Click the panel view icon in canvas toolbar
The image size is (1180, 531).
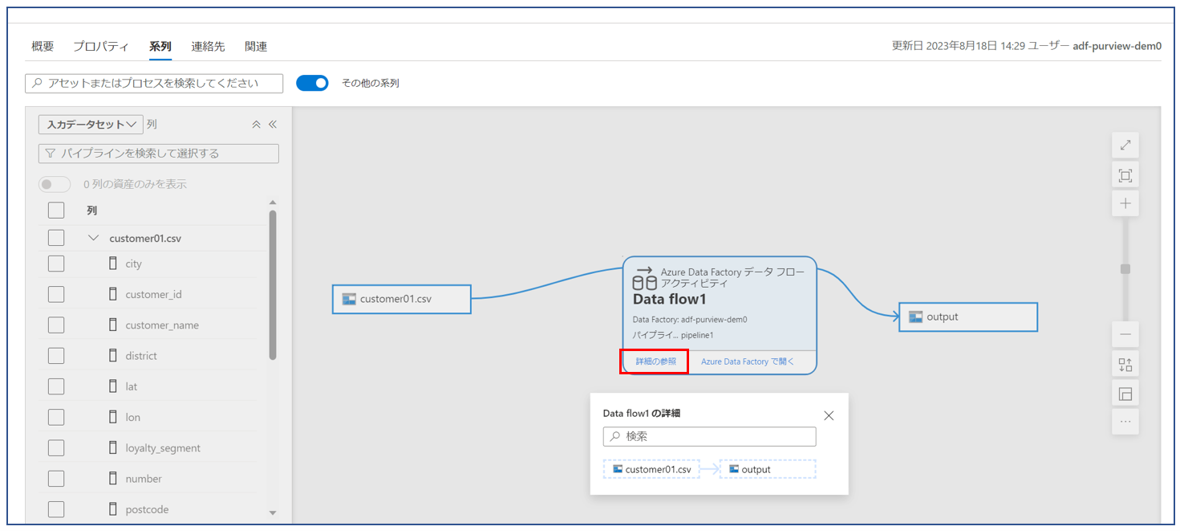(x=1125, y=394)
